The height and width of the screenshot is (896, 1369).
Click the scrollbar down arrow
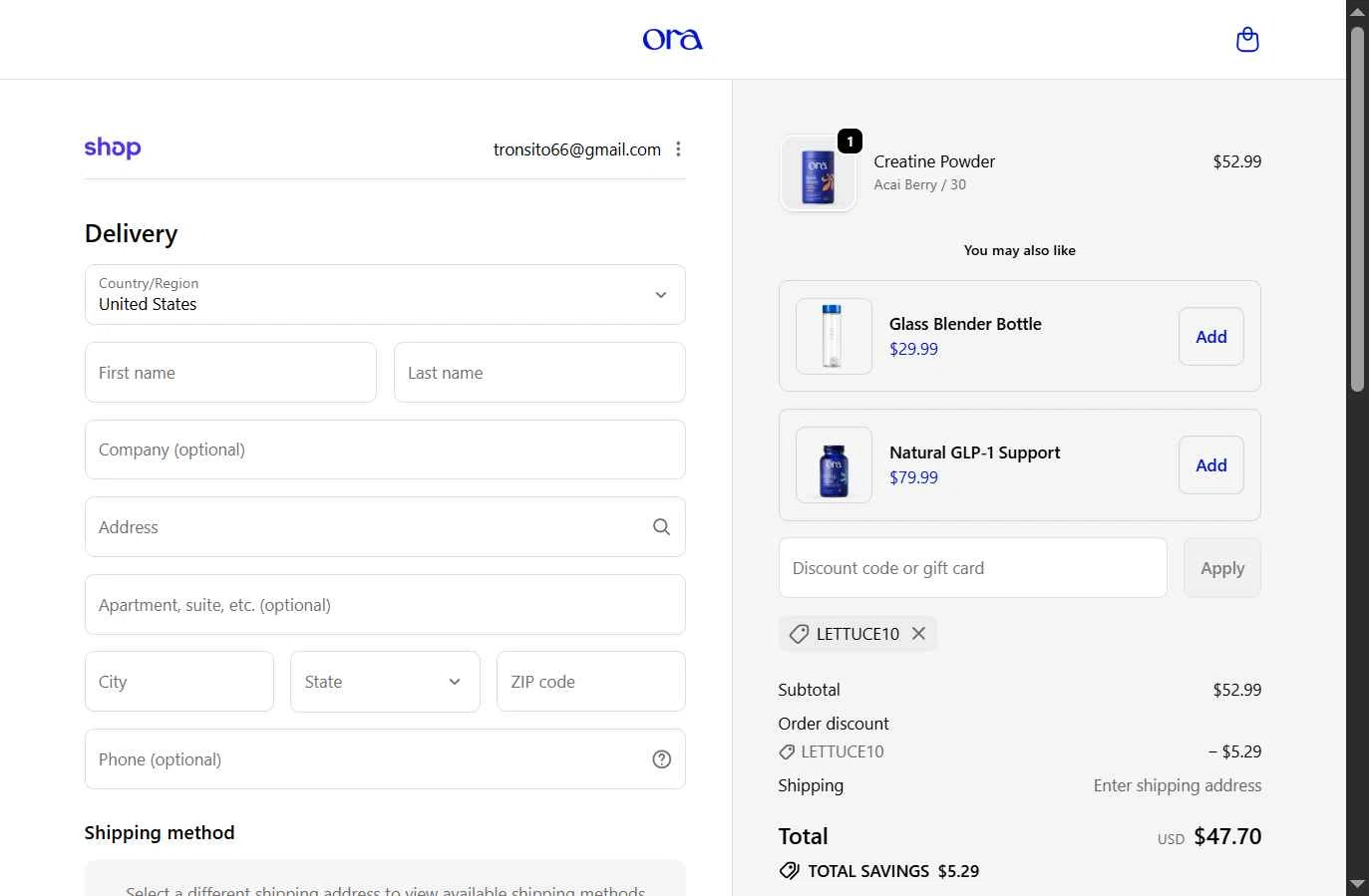[x=1357, y=884]
